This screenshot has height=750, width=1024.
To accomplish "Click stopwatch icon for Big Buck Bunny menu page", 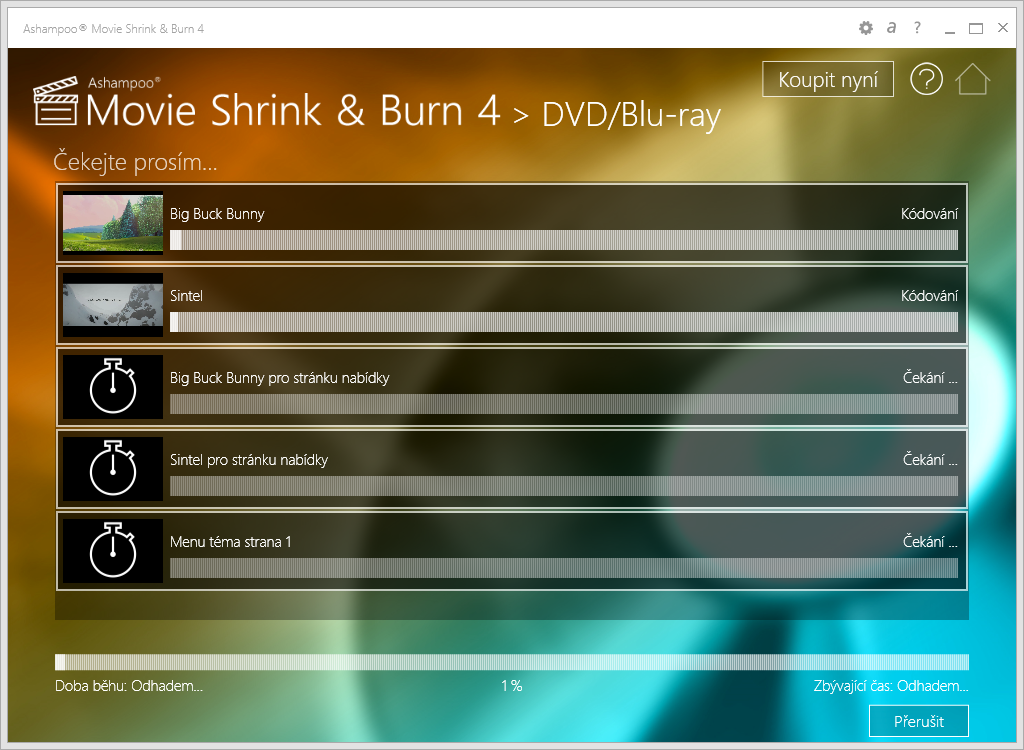I will point(113,387).
